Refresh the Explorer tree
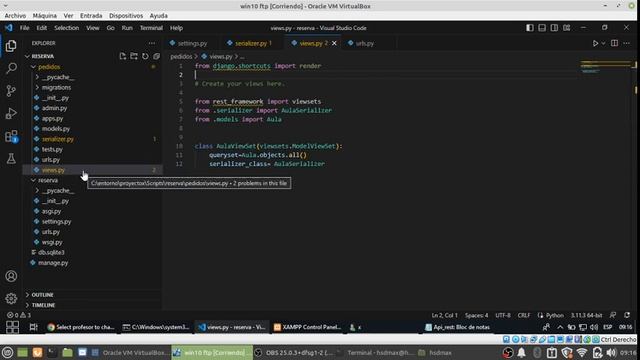640x360 pixels. point(145,56)
